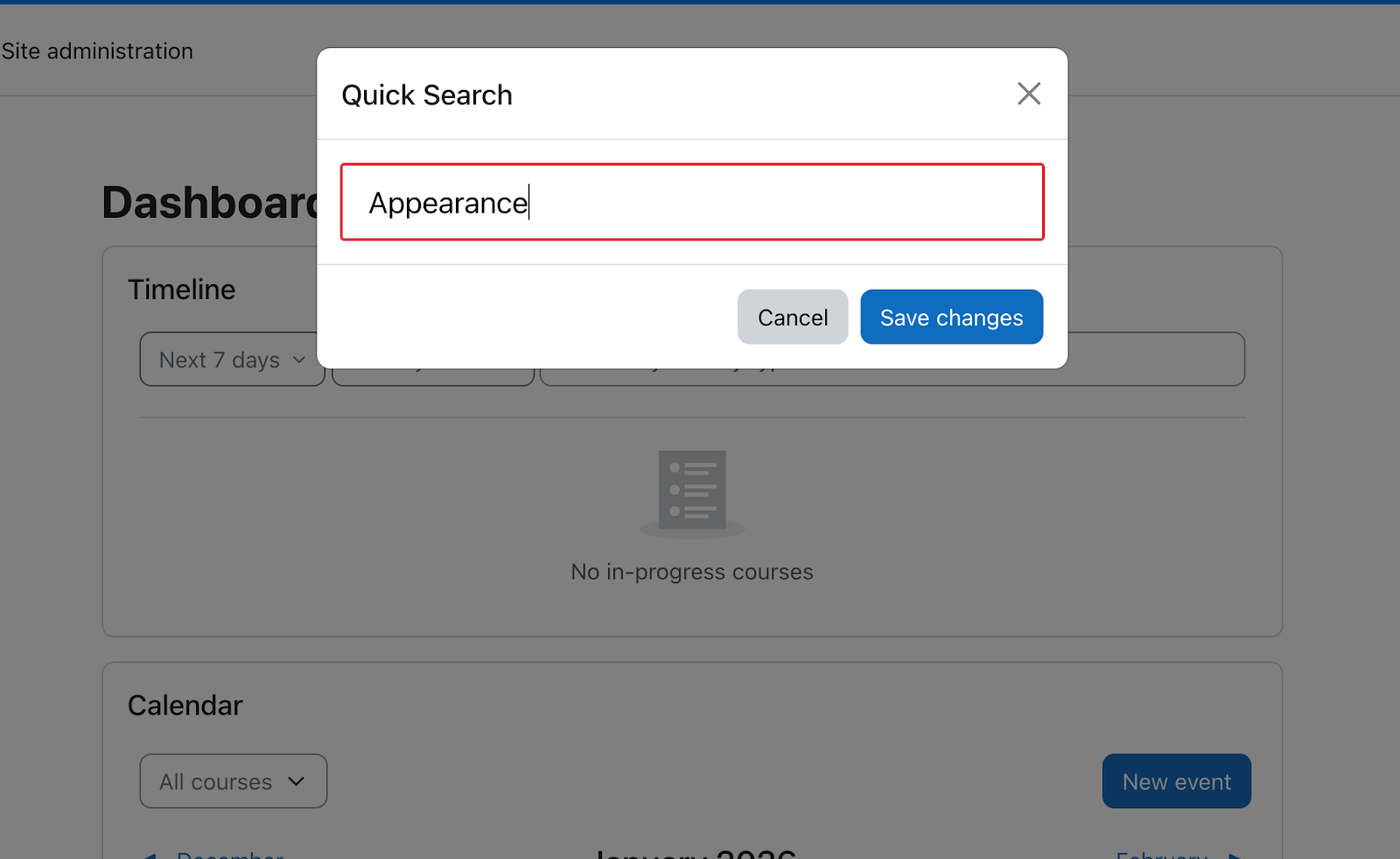Viewport: 1400px width, 859px height.
Task: Click the Timeline section header
Action: tap(181, 289)
